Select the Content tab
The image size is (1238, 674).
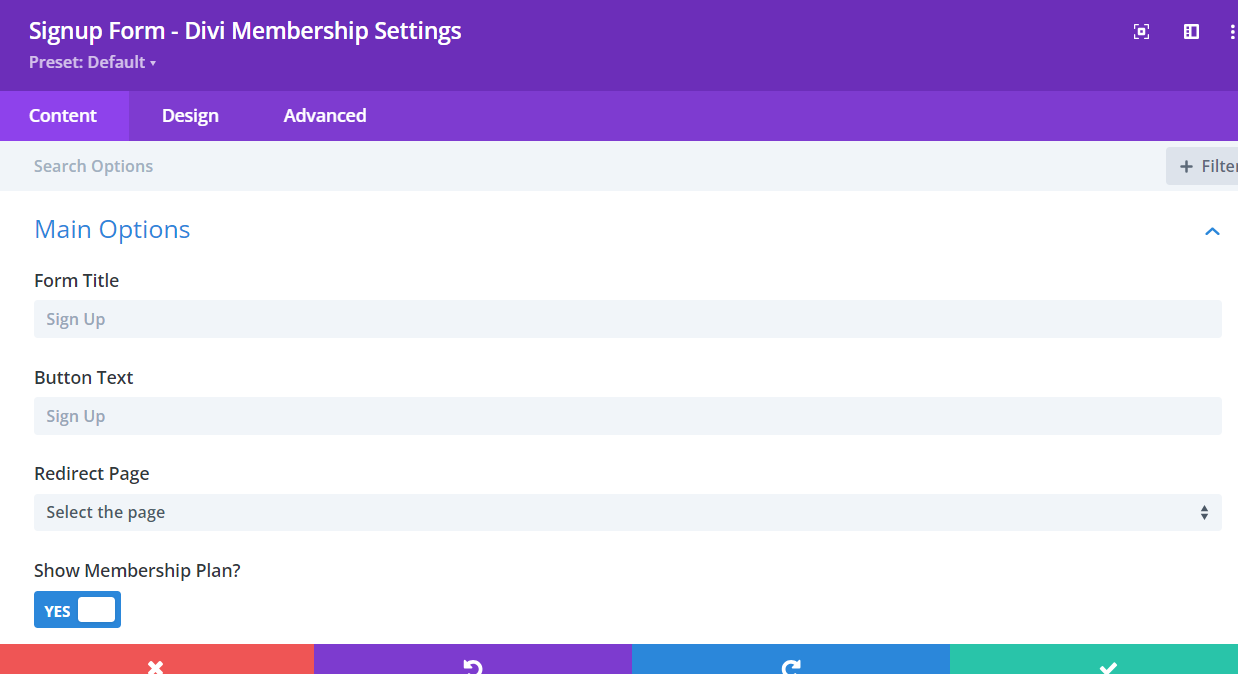point(64,115)
